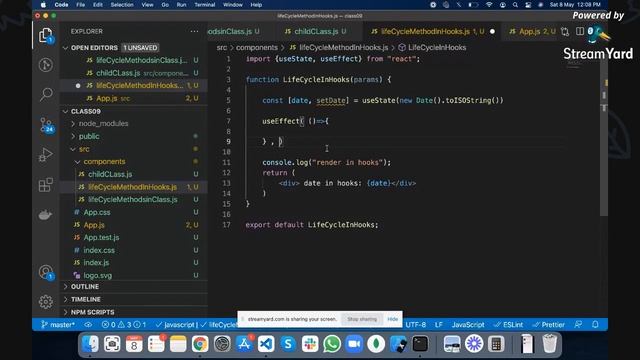This screenshot has height=360, width=640.
Task: Click the Wi-Fi icon in menu bar
Action: 489,5
